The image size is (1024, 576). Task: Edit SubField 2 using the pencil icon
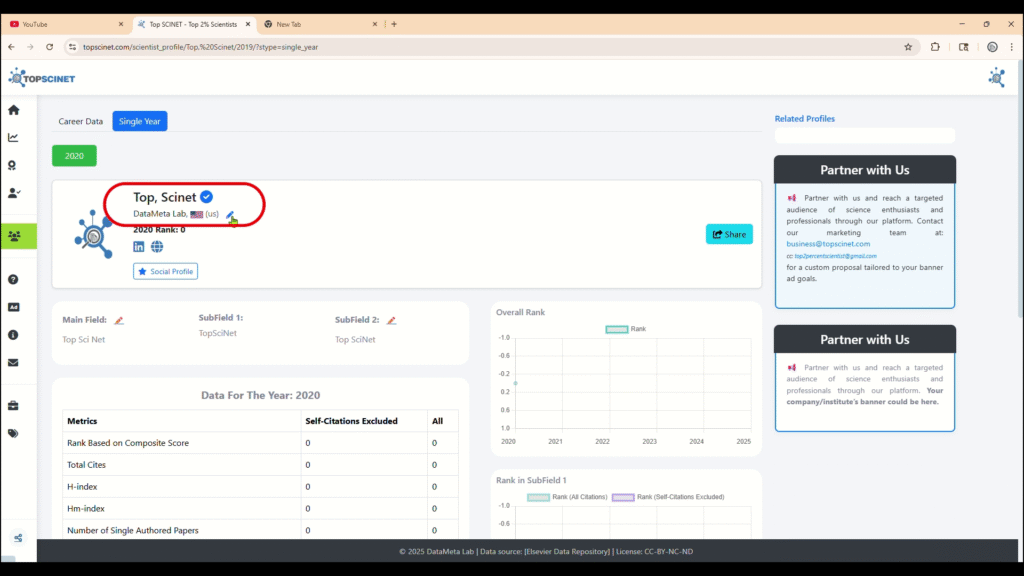pyautogui.click(x=391, y=320)
